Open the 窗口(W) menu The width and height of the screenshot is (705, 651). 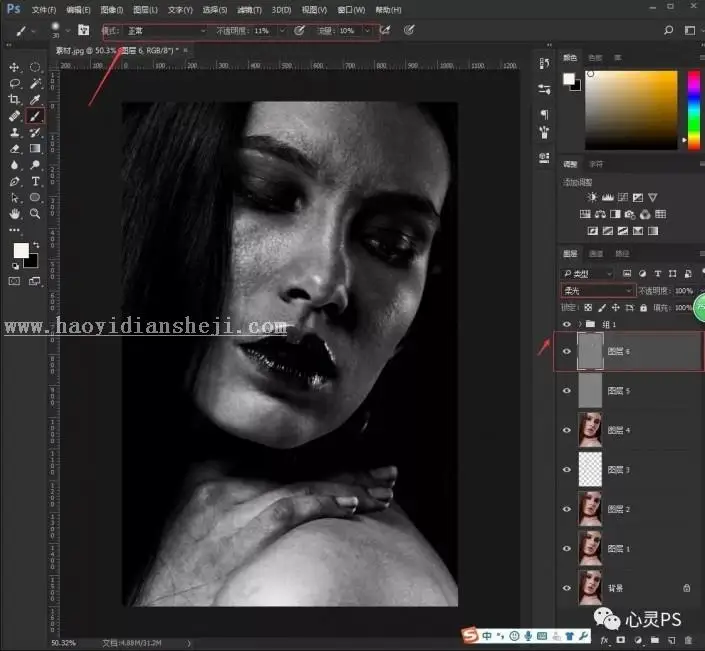[351, 9]
